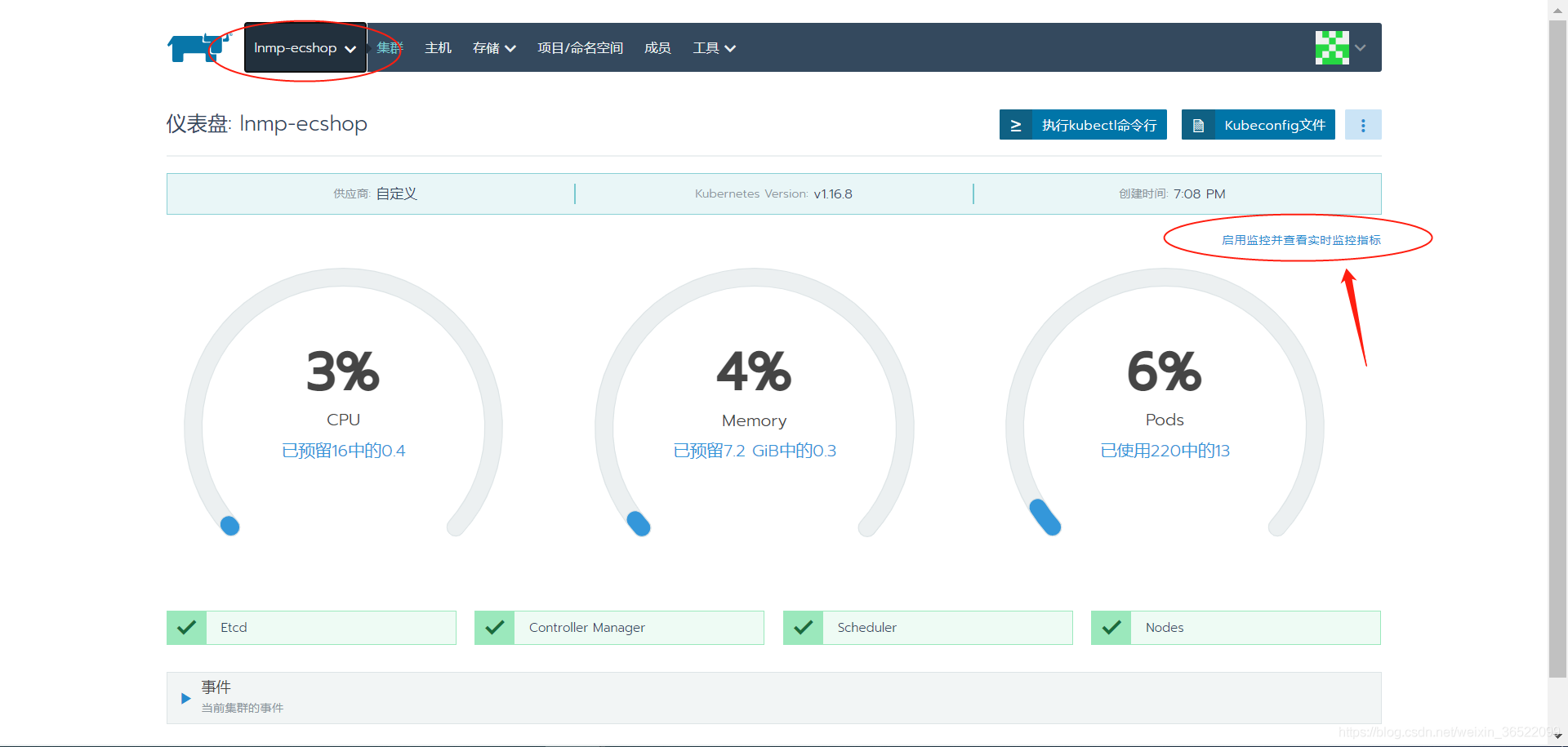Click the Scheduler component label
This screenshot has width=1568, height=747.
click(x=866, y=628)
